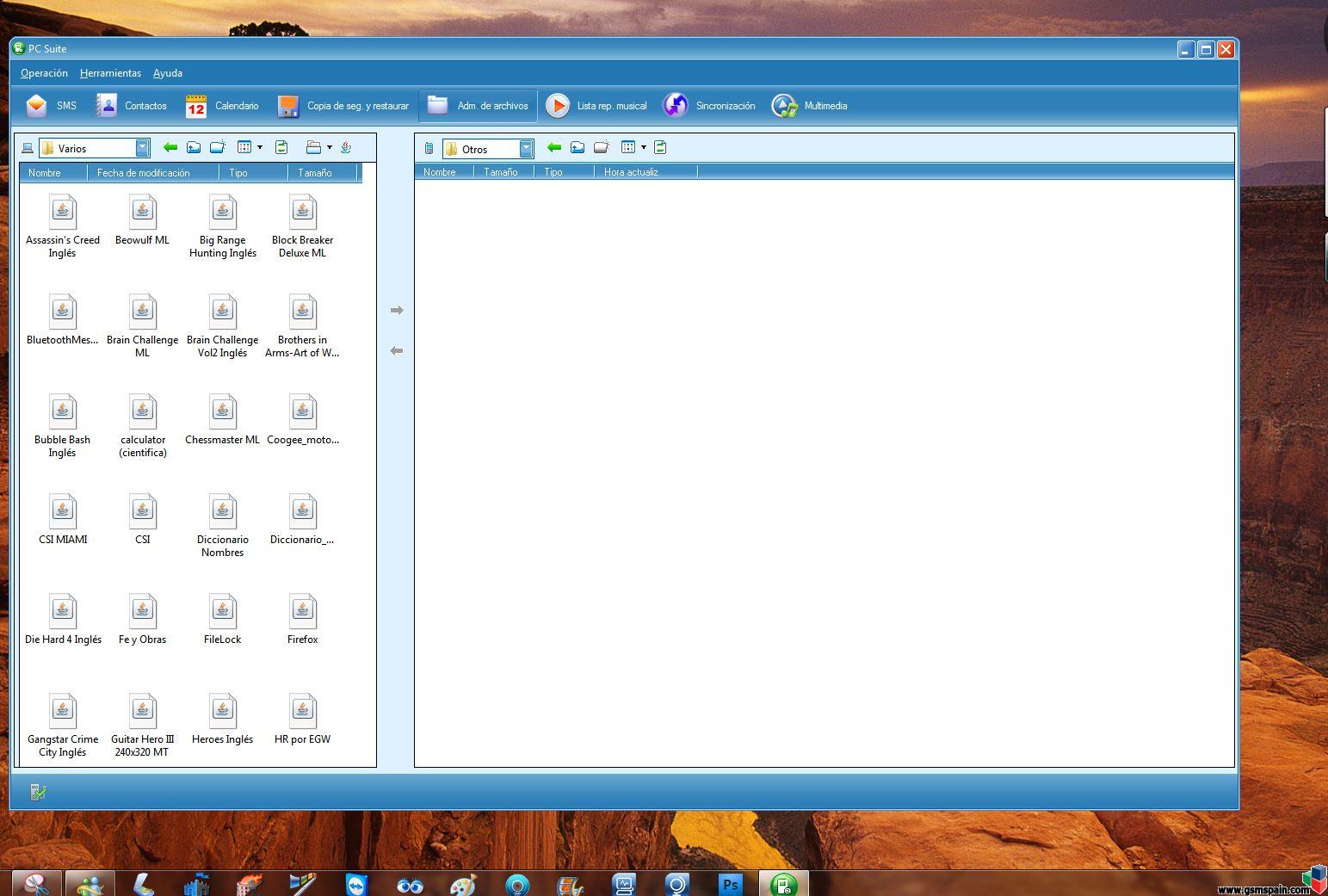Screen dimensions: 1328x896
Task: Create new folder in right pane
Action: point(602,147)
